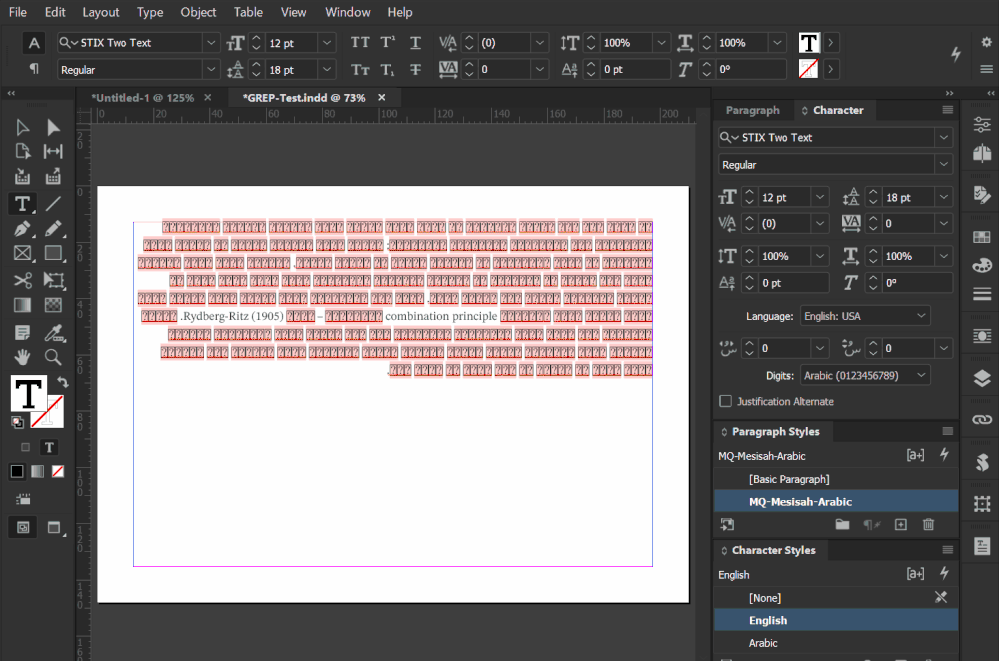The width and height of the screenshot is (999, 661).
Task: Apply the Arabic character style
Action: pyautogui.click(x=763, y=643)
